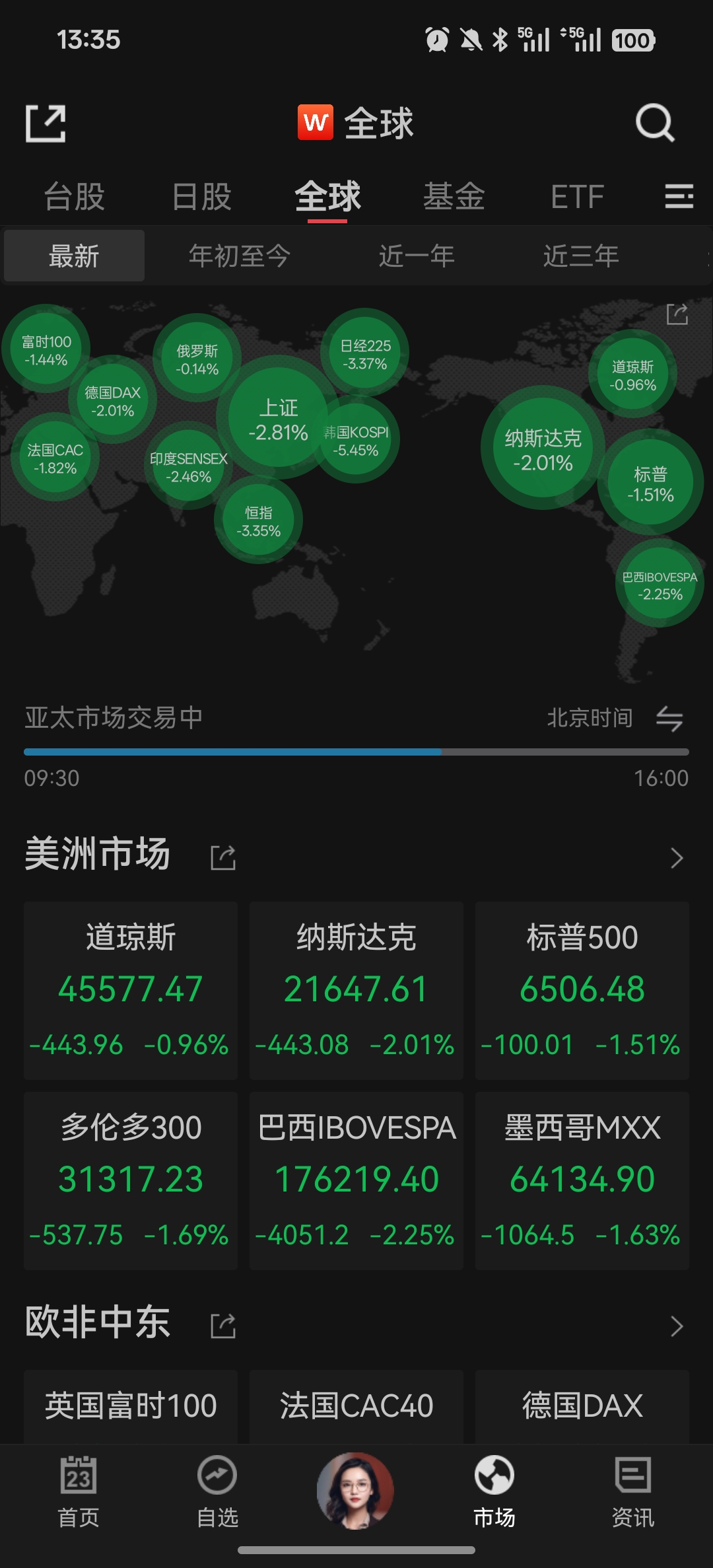This screenshot has width=713, height=1568.
Task: Tap the 恒指 -3.35% map bubble
Action: [x=258, y=520]
